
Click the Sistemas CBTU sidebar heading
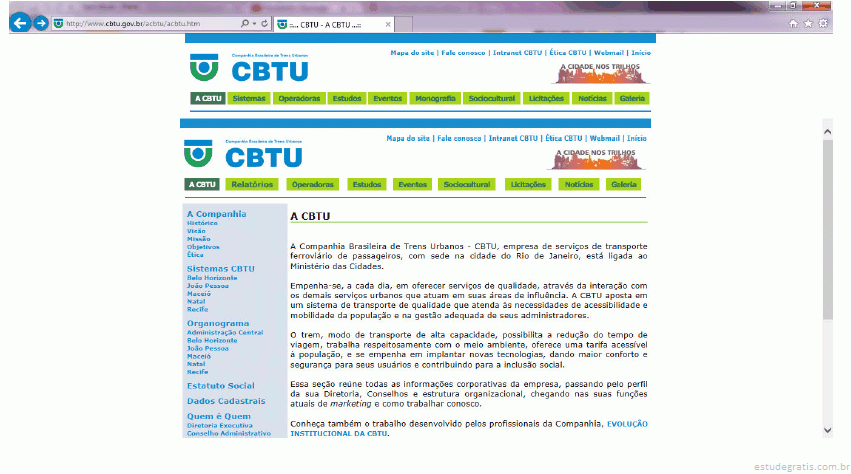(x=220, y=269)
